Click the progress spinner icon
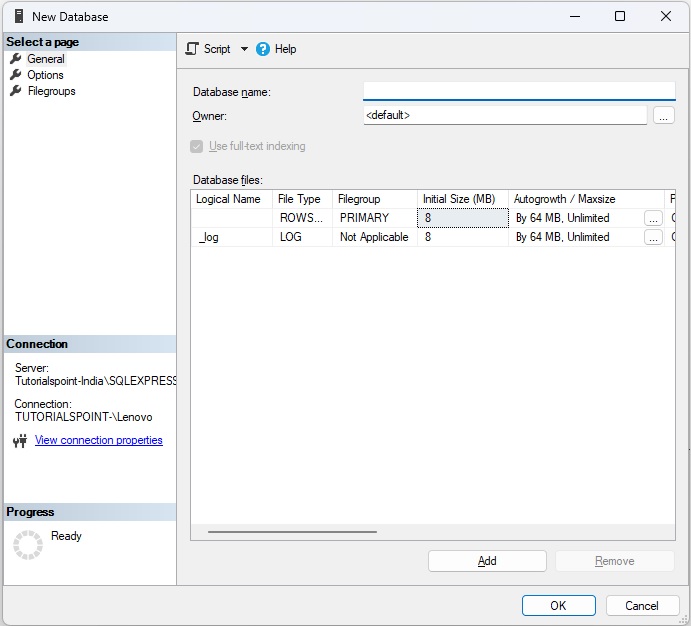The height and width of the screenshot is (626, 691). 28,545
